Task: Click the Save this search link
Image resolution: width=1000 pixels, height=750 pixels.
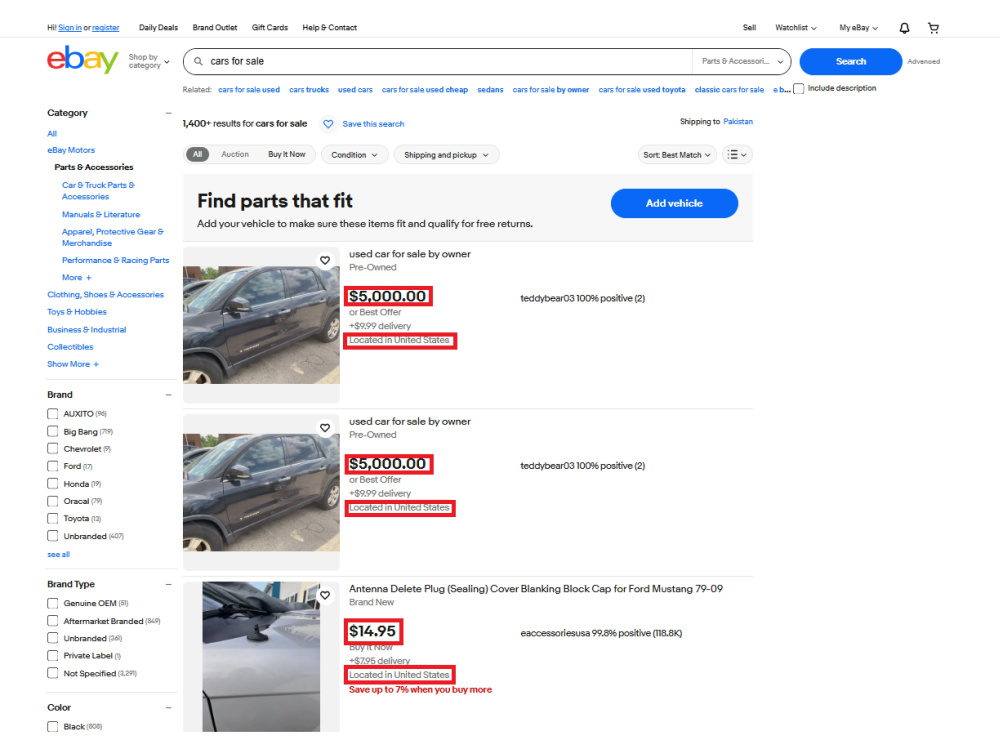Action: (x=373, y=124)
